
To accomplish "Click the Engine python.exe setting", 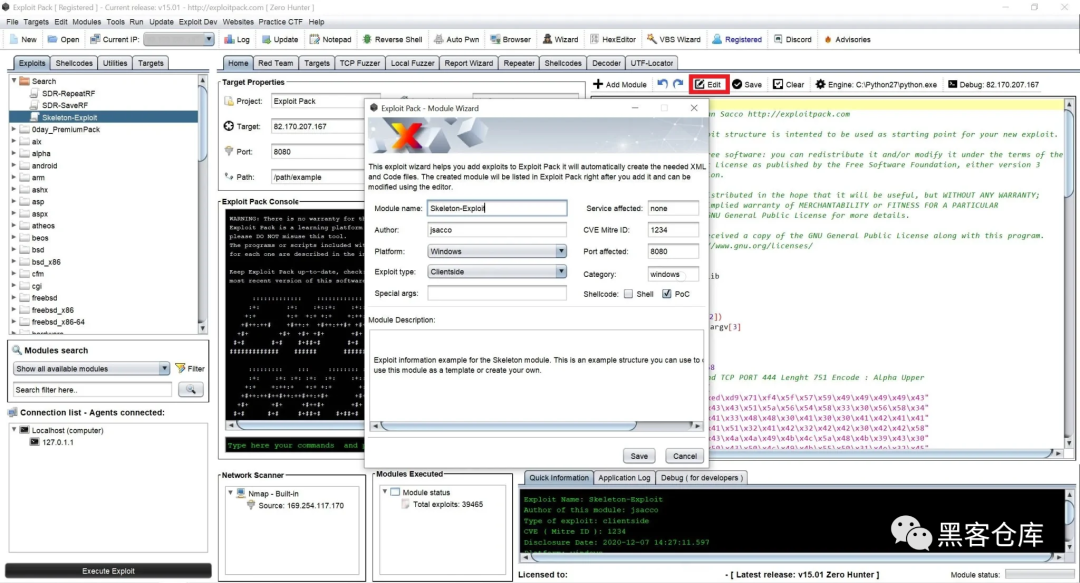I will 875,84.
